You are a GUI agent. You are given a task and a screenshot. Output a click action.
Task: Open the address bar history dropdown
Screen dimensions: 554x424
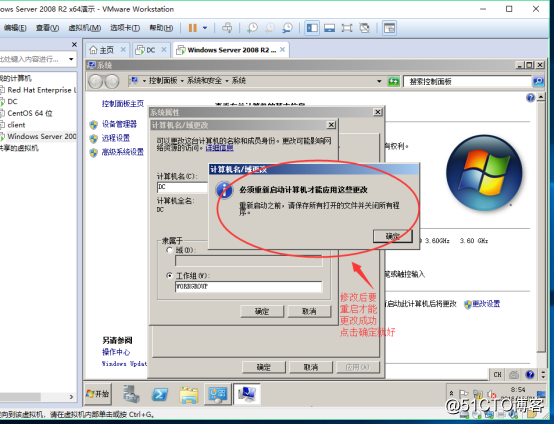coord(379,81)
